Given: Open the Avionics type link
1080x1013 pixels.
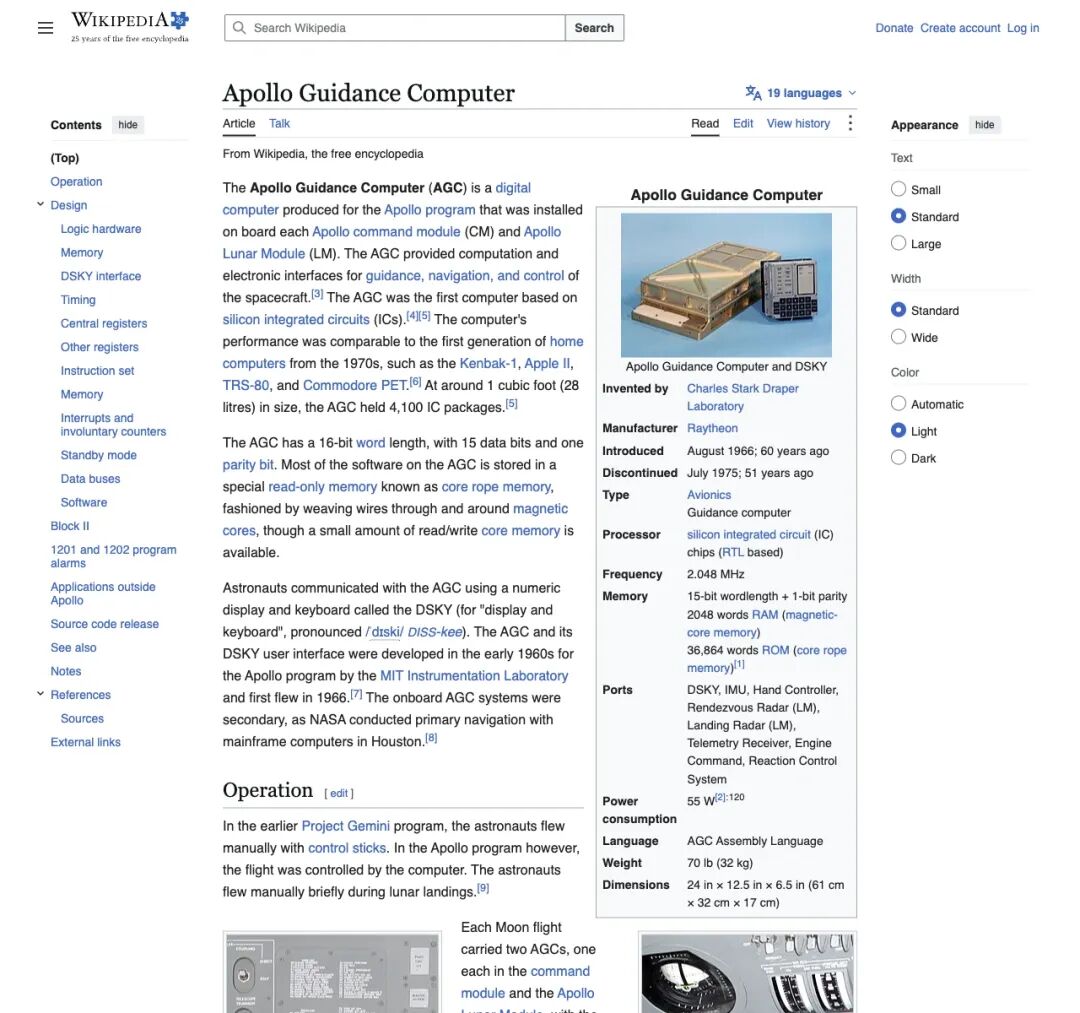Looking at the screenshot, I should 709,494.
